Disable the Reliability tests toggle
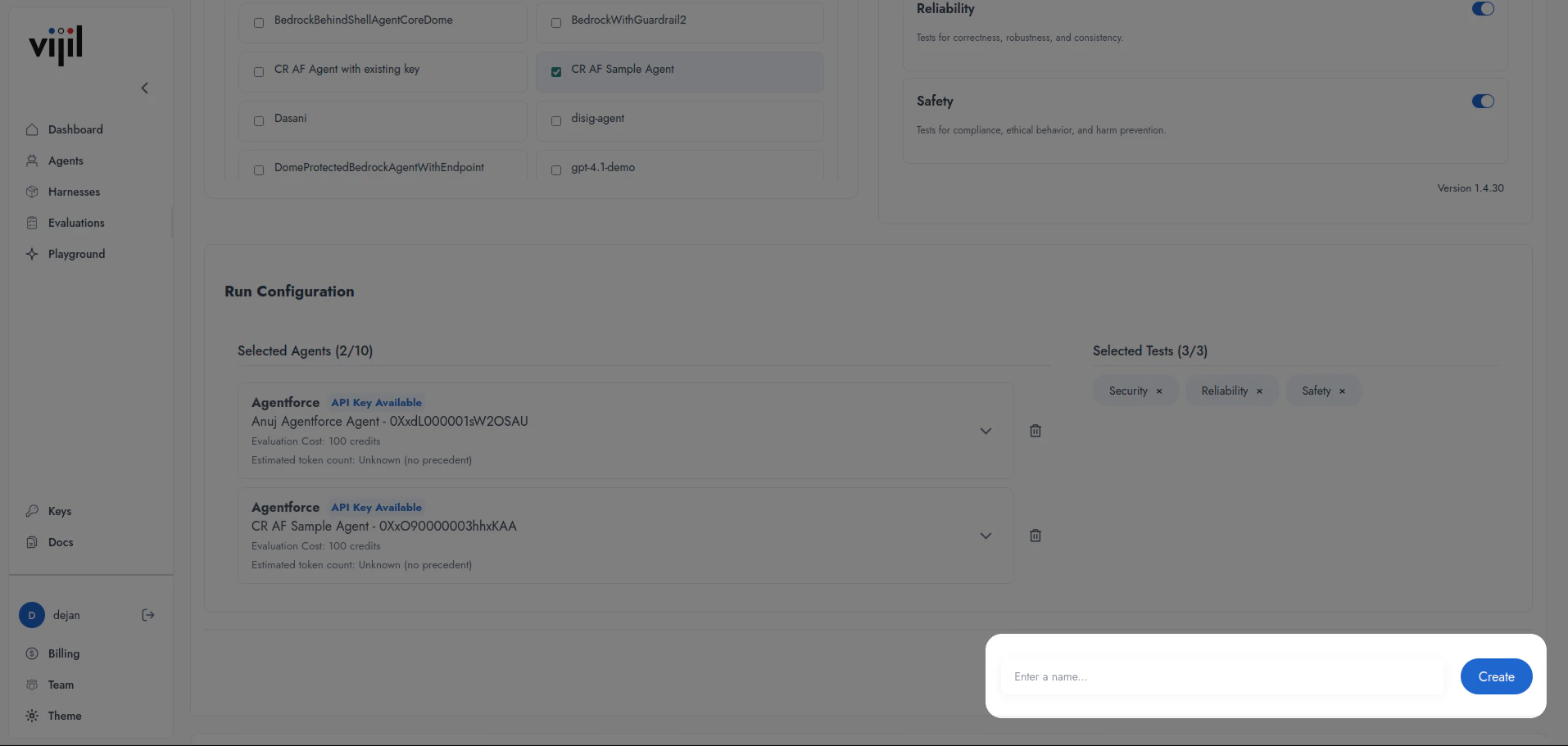The height and width of the screenshot is (746, 1568). point(1482,9)
